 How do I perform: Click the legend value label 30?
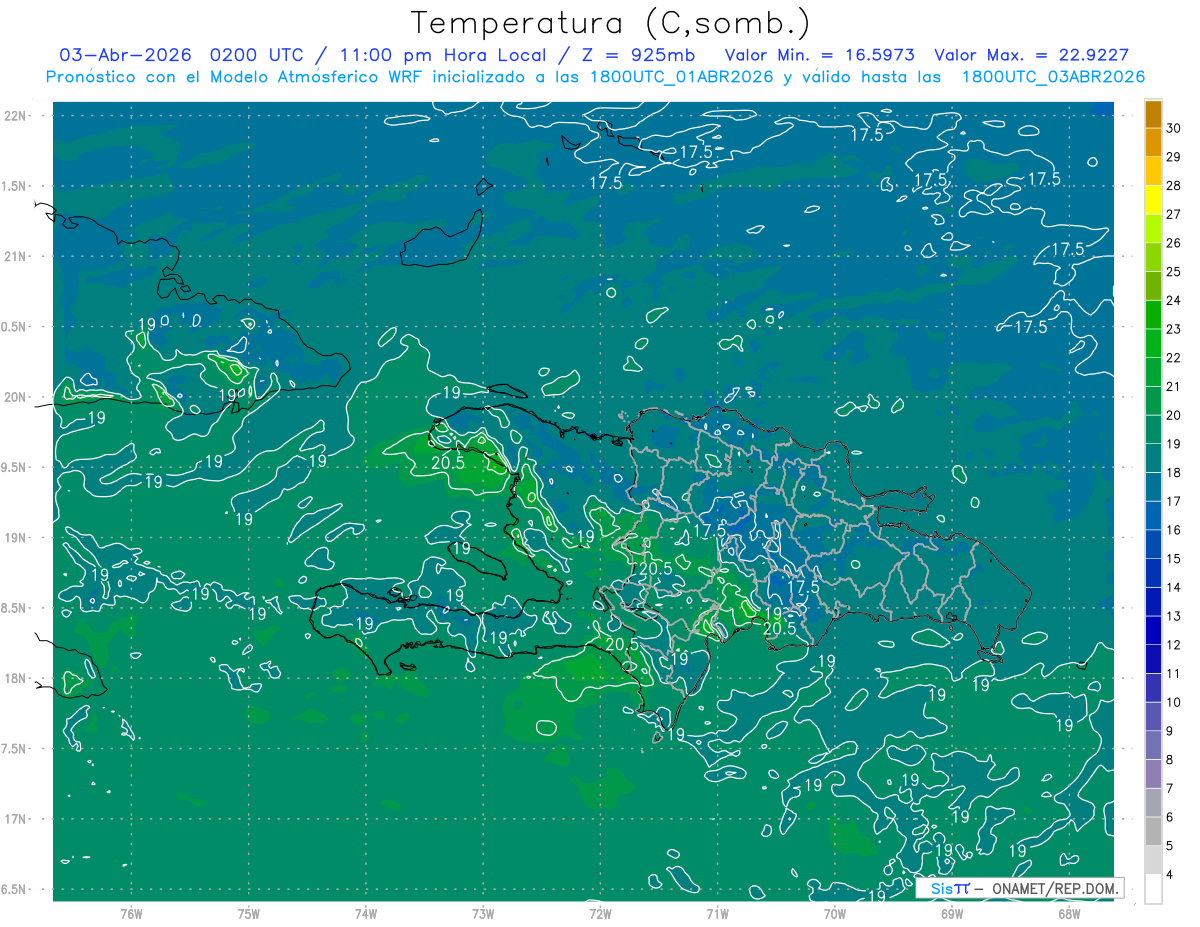coord(1175,128)
